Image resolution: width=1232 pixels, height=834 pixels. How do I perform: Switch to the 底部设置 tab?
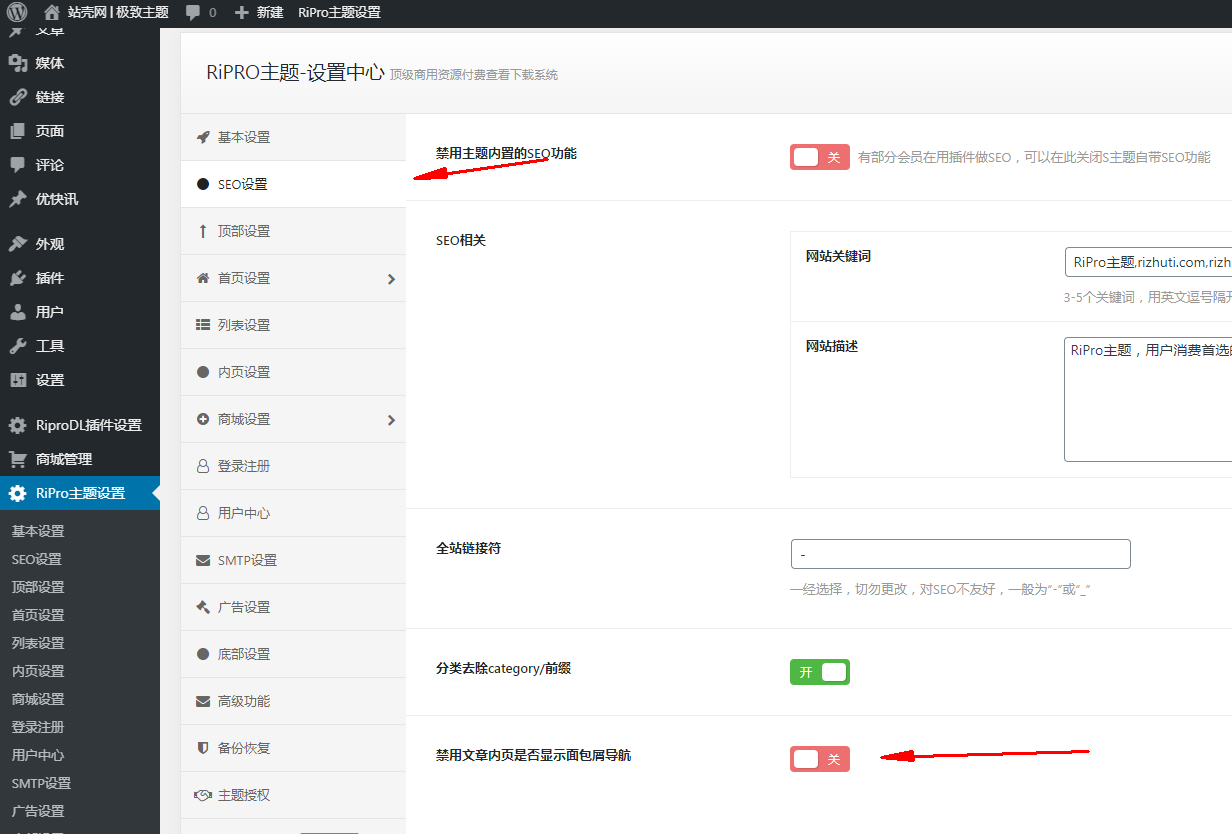pos(293,654)
